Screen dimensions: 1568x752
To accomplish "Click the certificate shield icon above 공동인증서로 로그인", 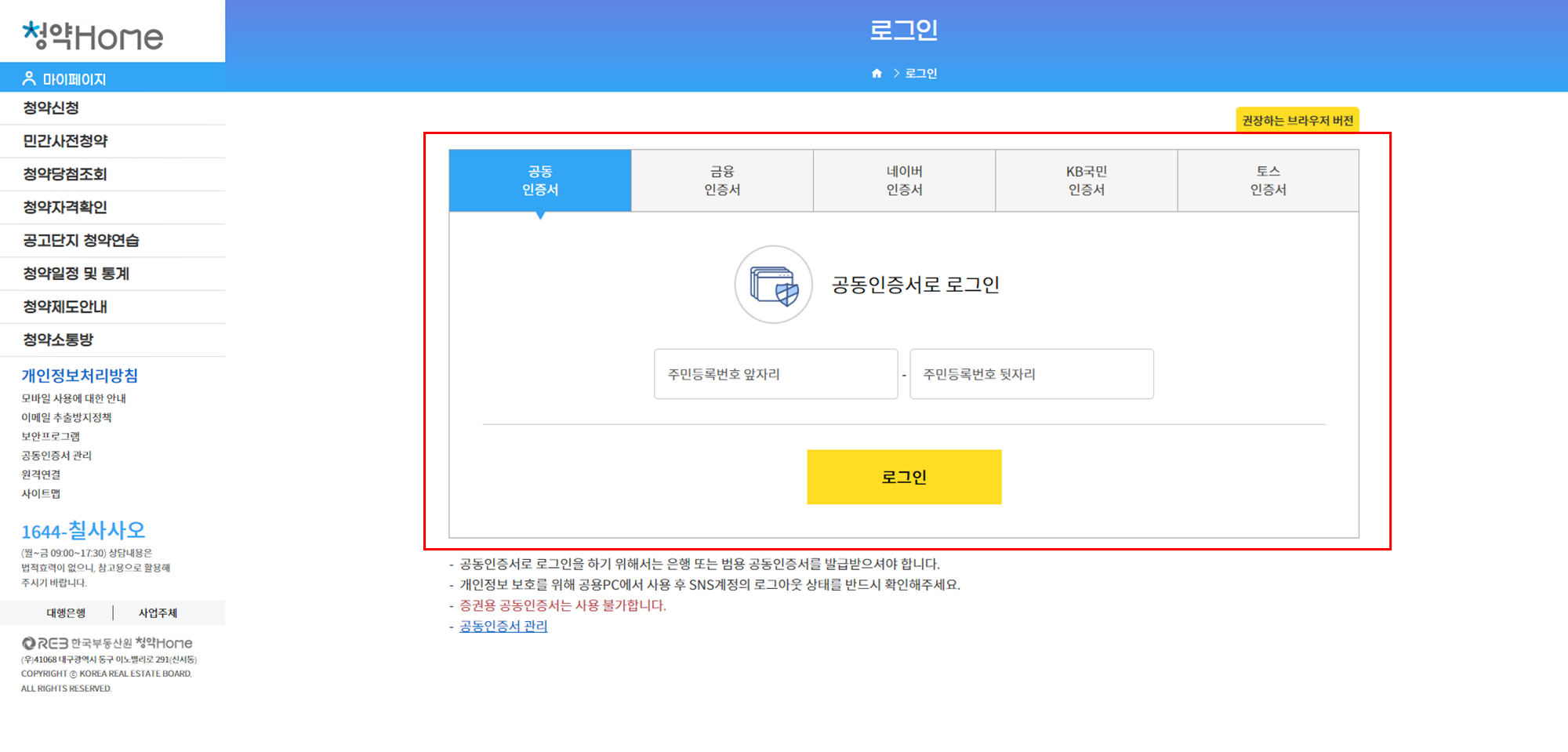I will pos(774,285).
